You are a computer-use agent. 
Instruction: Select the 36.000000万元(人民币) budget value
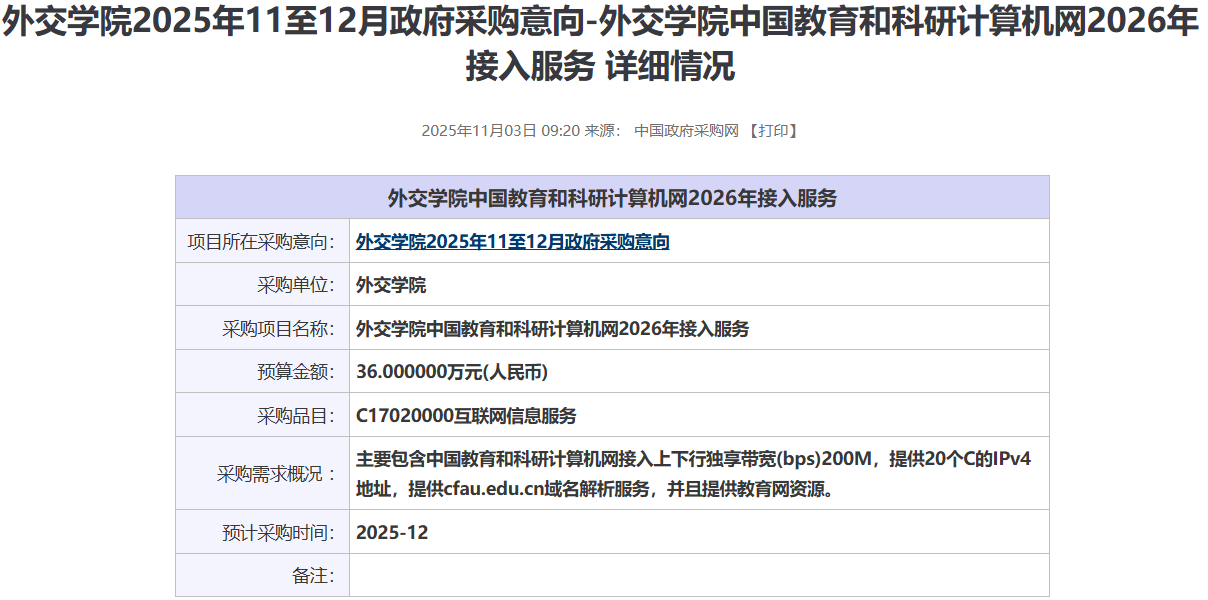pos(451,372)
